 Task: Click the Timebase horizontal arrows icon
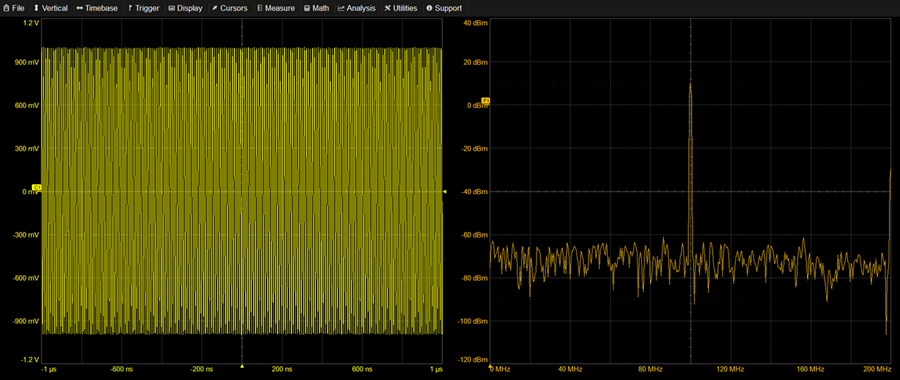tap(80, 8)
